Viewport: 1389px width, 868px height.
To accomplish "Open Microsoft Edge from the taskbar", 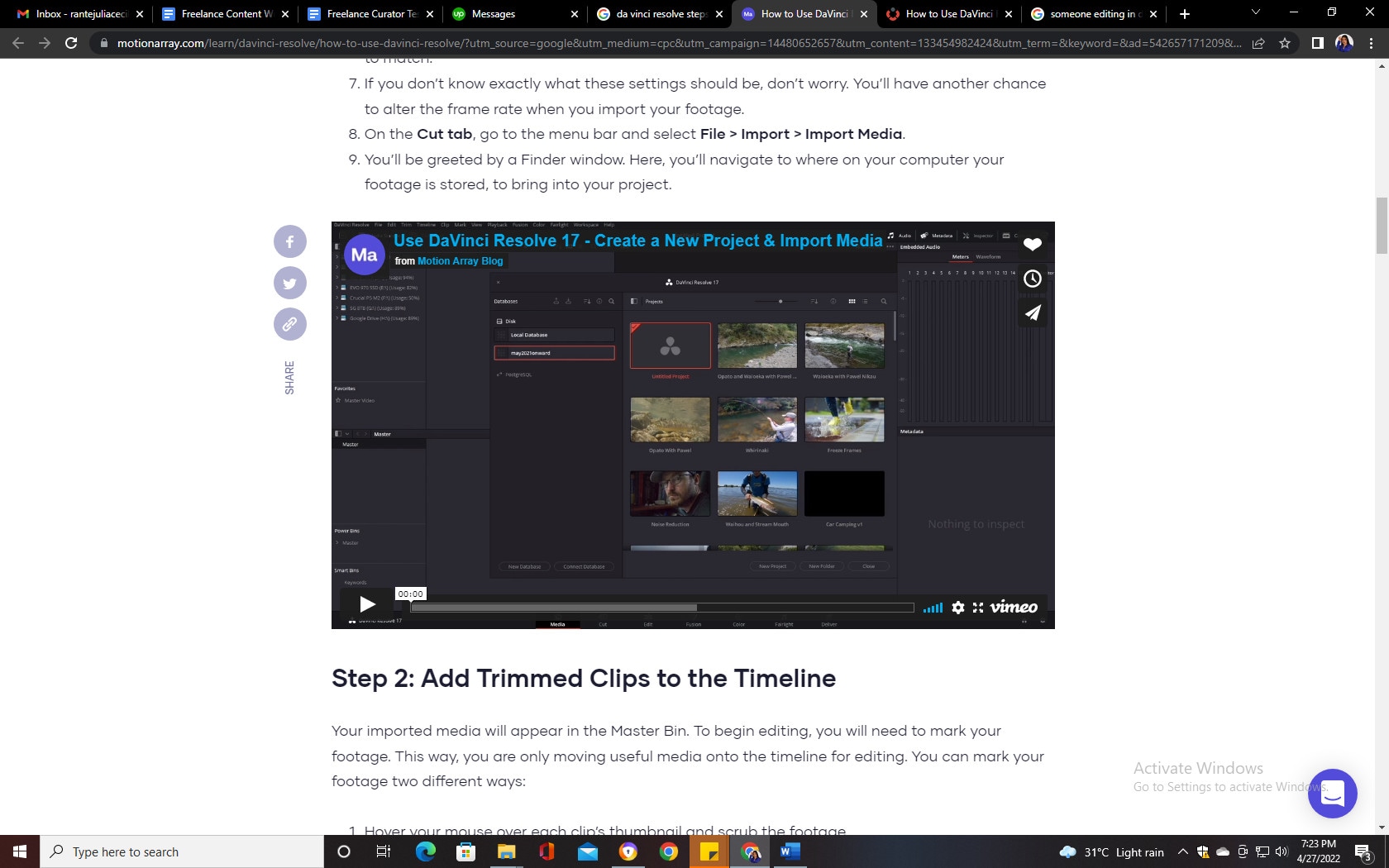I will [426, 851].
